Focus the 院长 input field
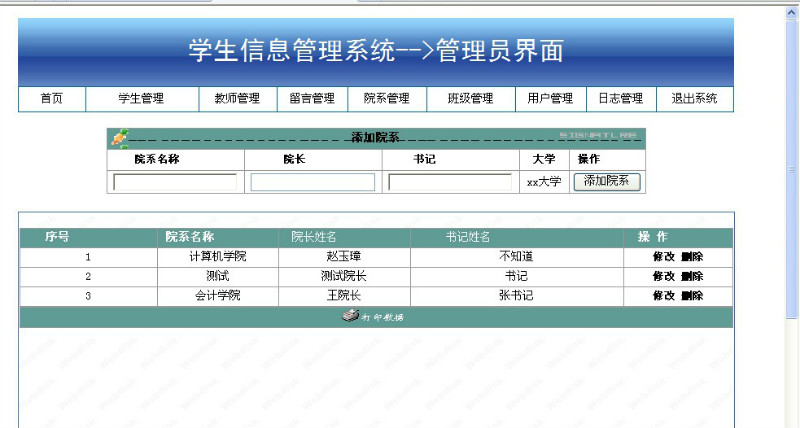This screenshot has height=428, width=800. [313, 182]
